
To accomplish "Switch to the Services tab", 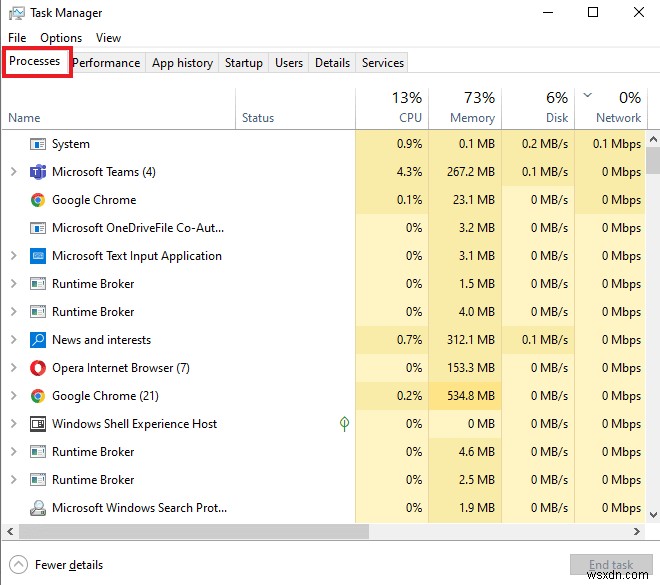I will 383,63.
